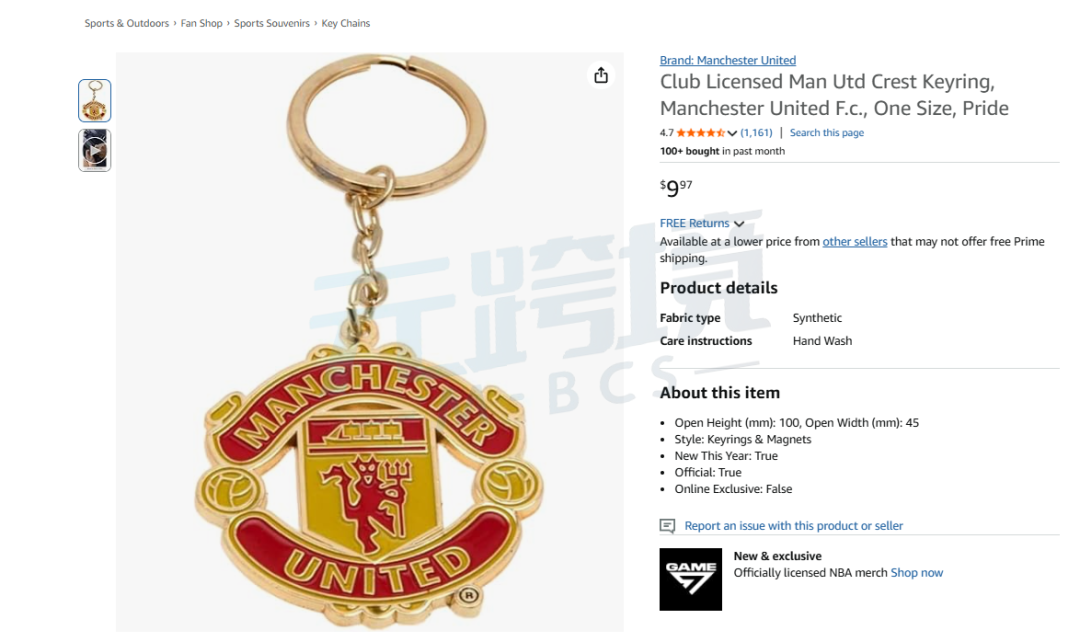The height and width of the screenshot is (642, 1080).
Task: Open the Brand: Manchester United link
Action: [727, 61]
